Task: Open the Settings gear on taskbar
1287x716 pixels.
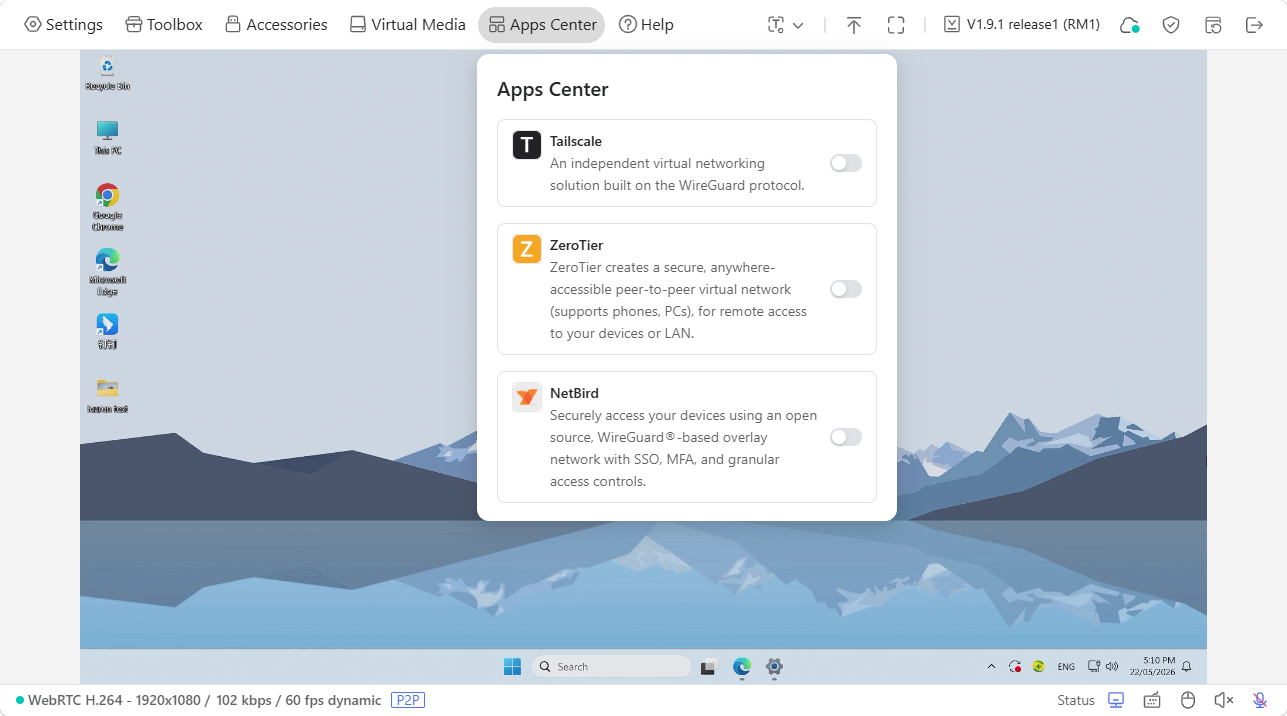Action: (774, 666)
